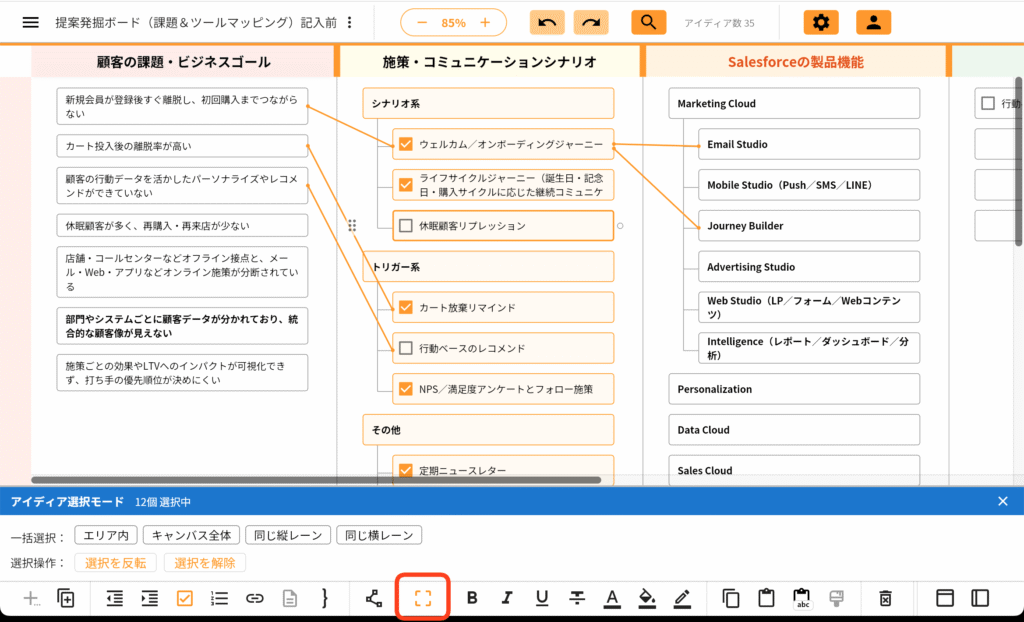Open the settings gear icon
1024x622 pixels.
822,20
